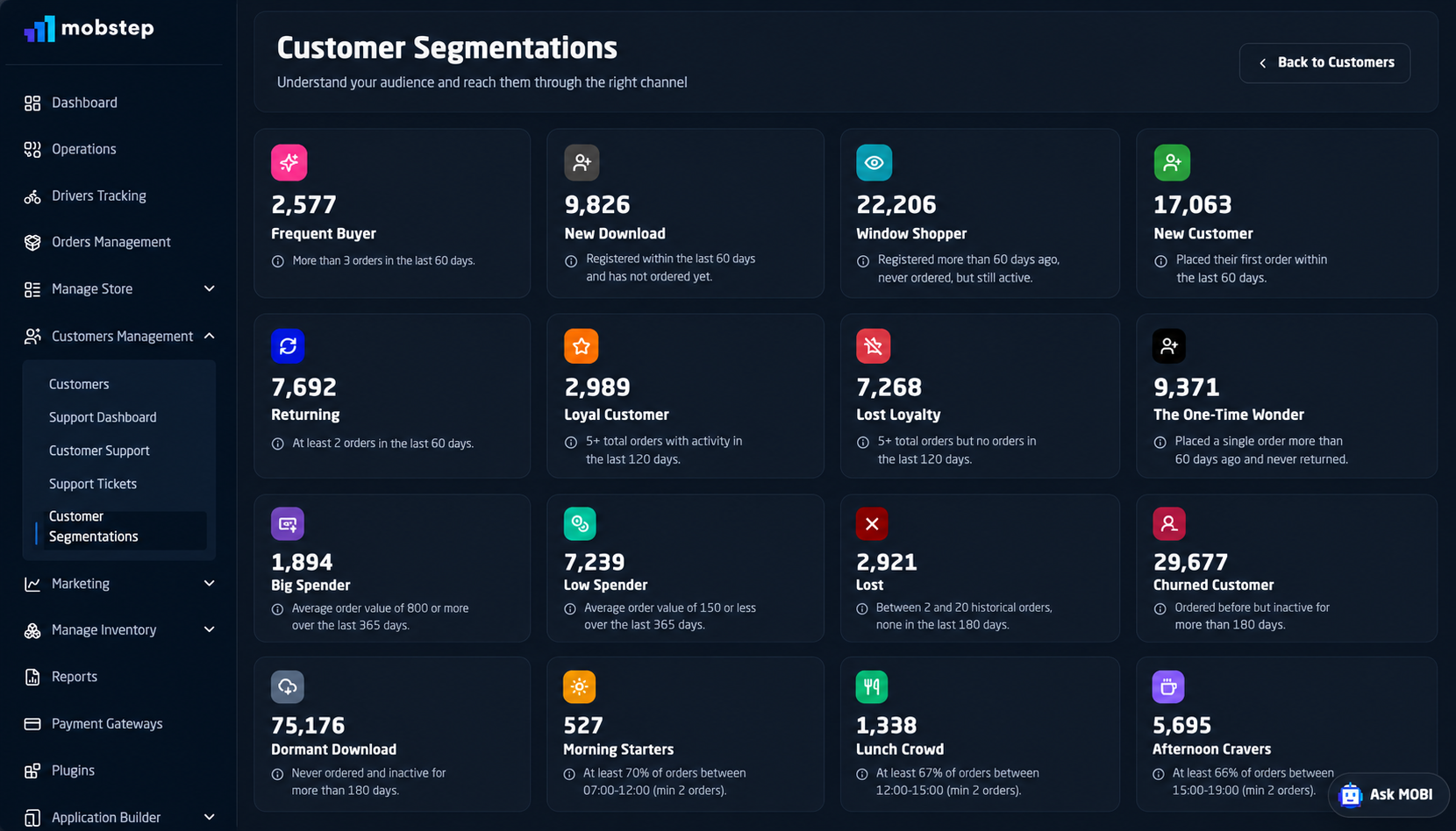Click the Frequent Buyer sparkle icon
The height and width of the screenshot is (831, 1456).
(289, 162)
